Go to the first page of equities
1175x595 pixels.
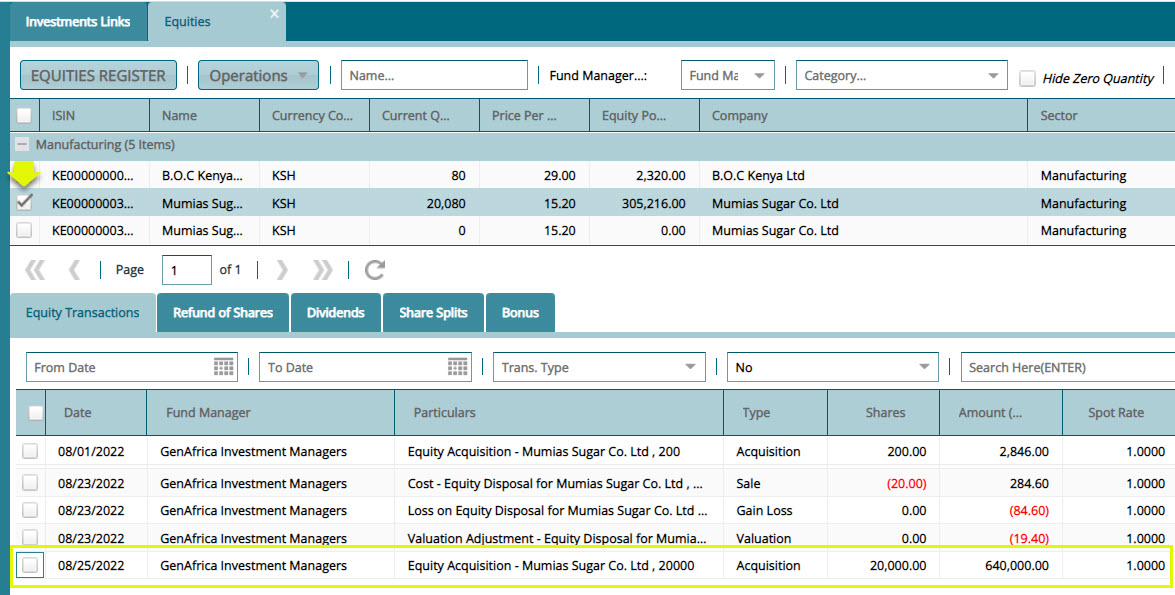(x=35, y=270)
